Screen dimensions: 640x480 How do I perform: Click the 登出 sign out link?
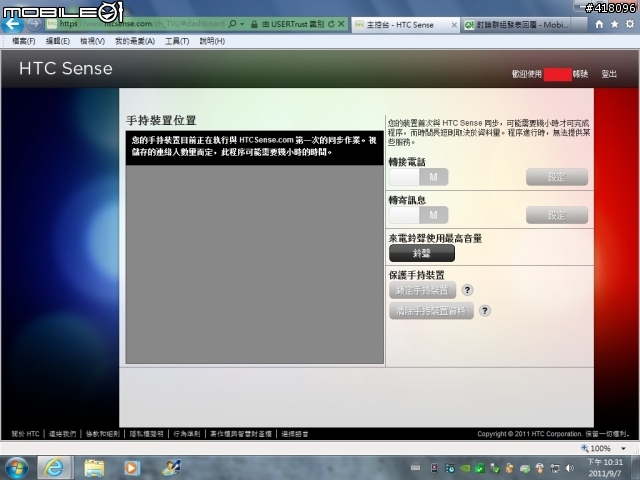point(609,74)
